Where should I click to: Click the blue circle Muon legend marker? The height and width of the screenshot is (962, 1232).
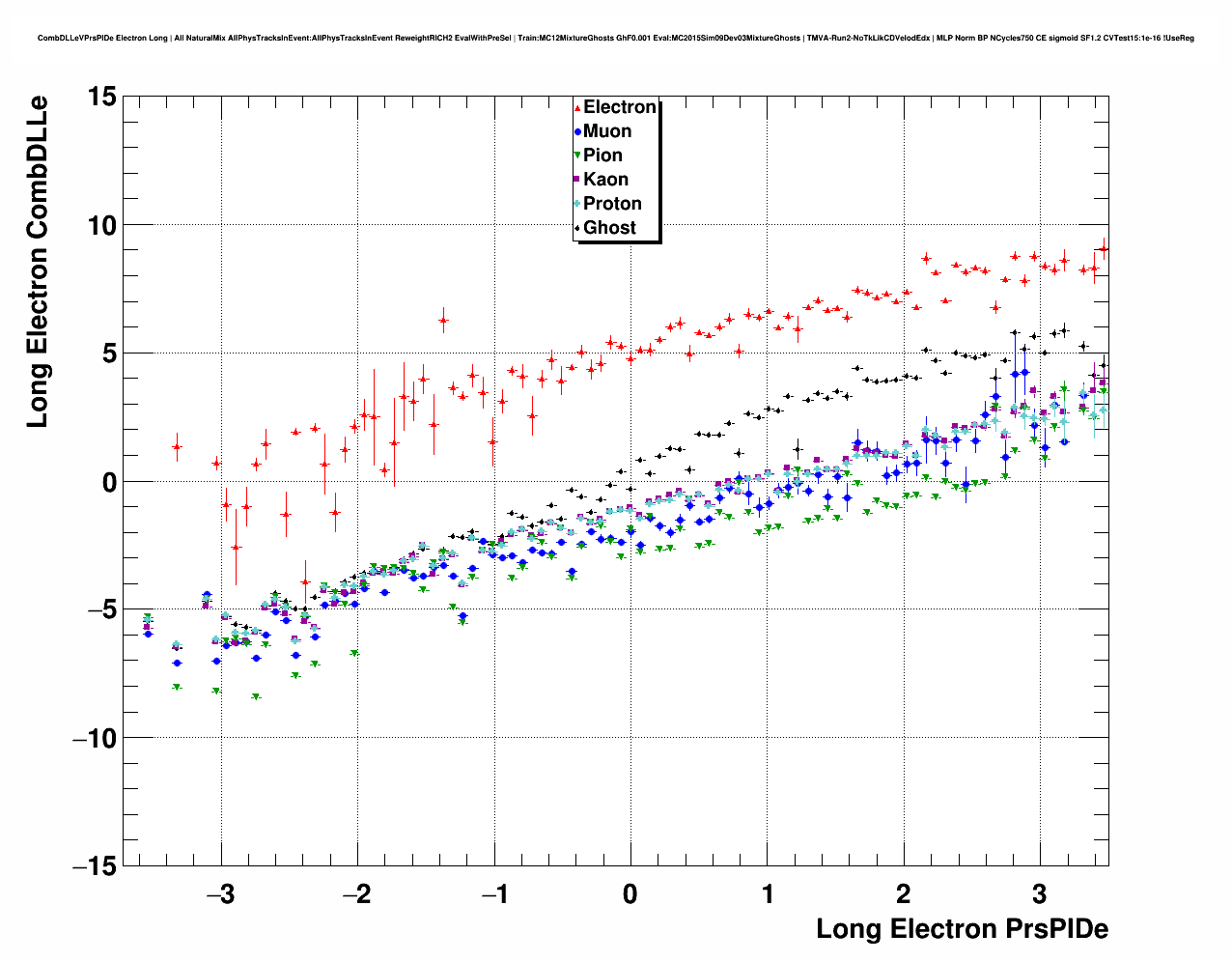(x=577, y=132)
